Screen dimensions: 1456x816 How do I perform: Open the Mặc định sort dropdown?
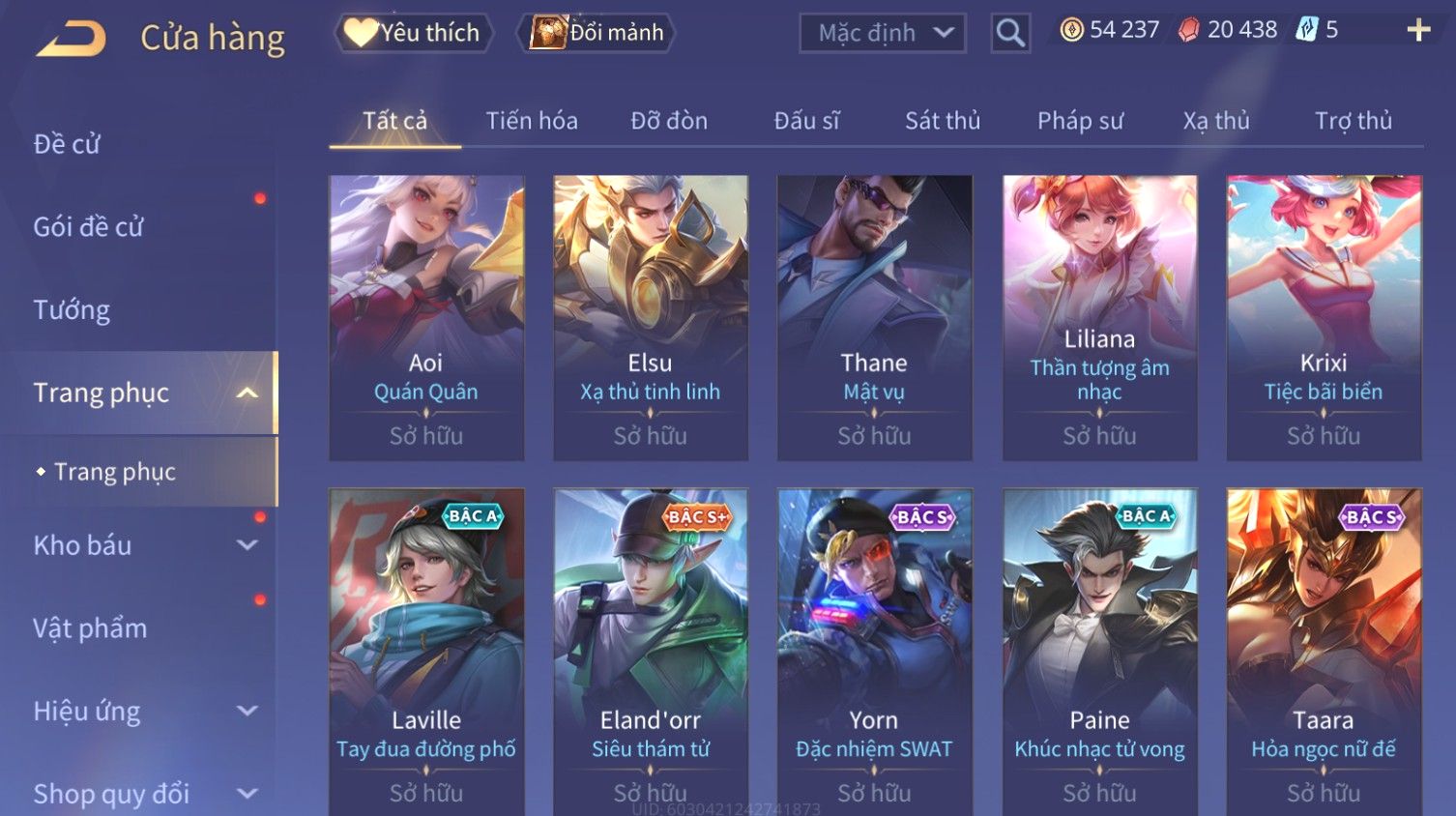[x=883, y=33]
